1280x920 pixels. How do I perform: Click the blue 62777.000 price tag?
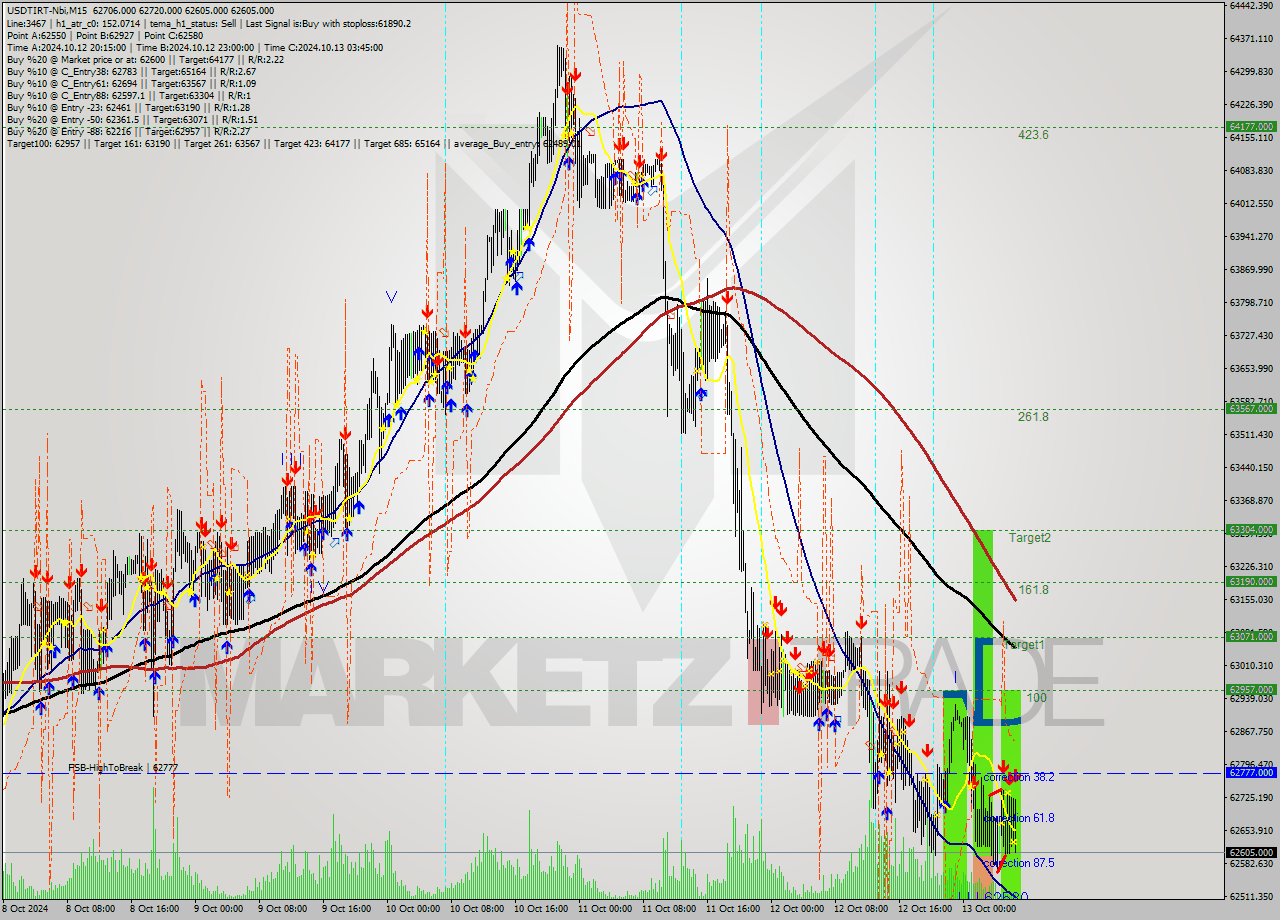pyautogui.click(x=1250, y=773)
